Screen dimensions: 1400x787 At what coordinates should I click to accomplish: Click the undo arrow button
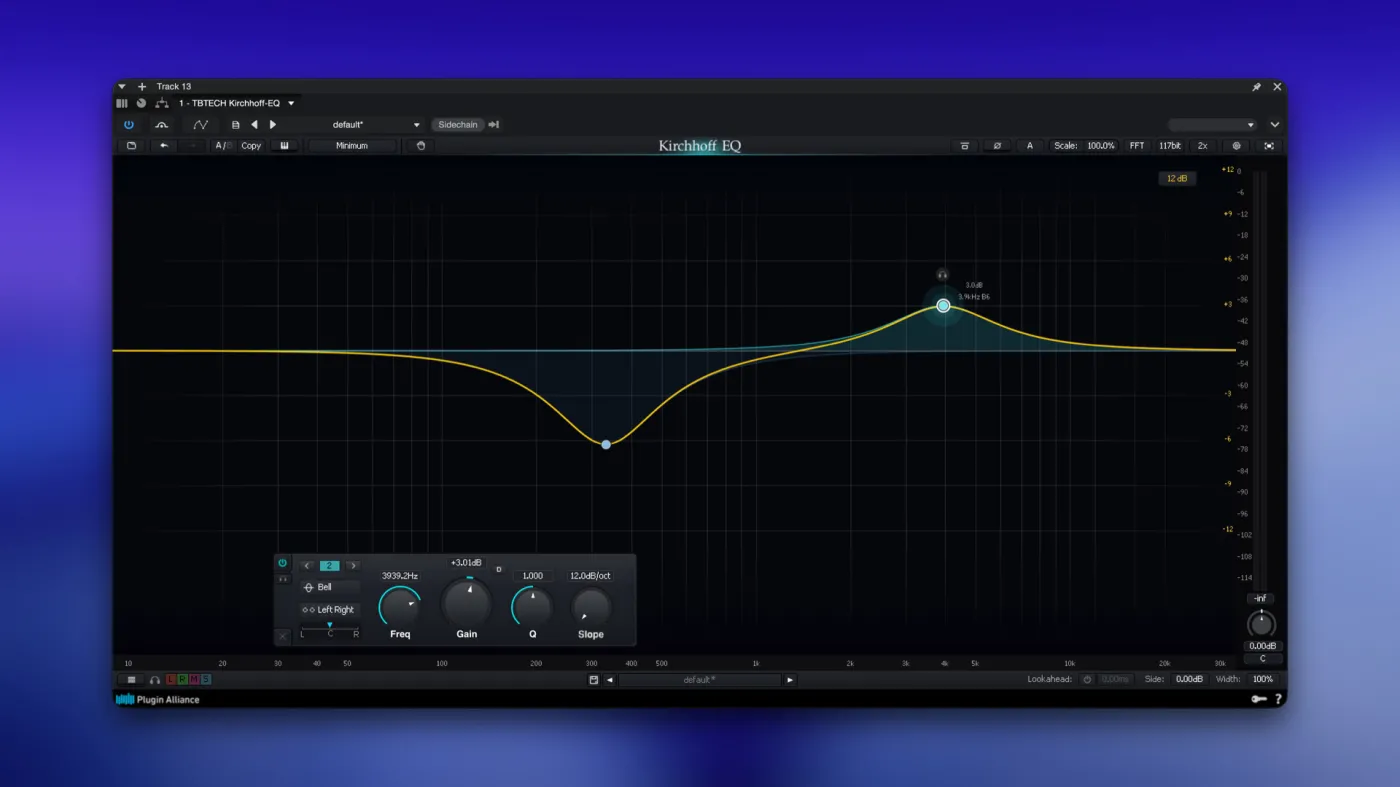(164, 146)
